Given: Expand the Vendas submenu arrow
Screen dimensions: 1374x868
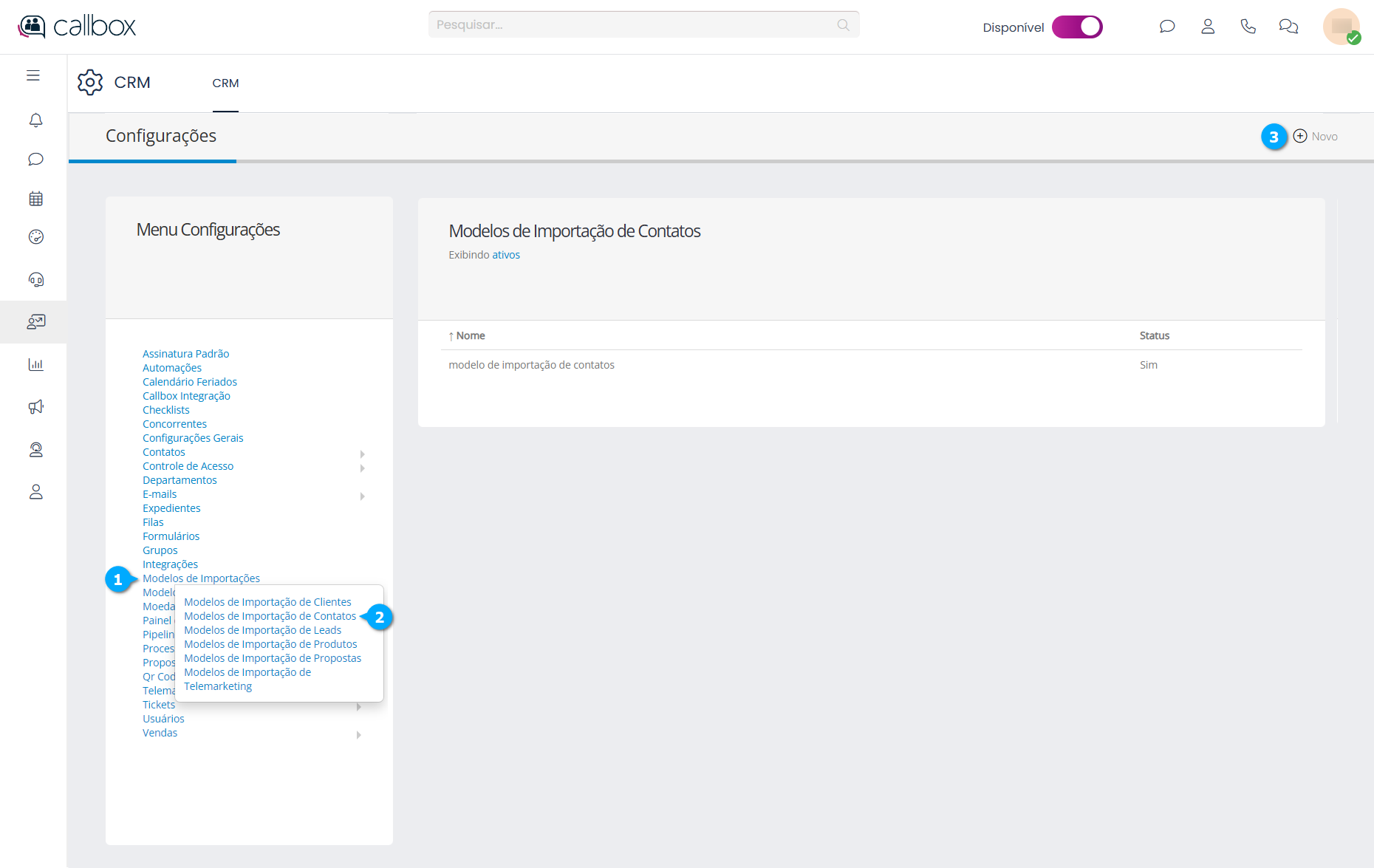Looking at the screenshot, I should click(358, 734).
